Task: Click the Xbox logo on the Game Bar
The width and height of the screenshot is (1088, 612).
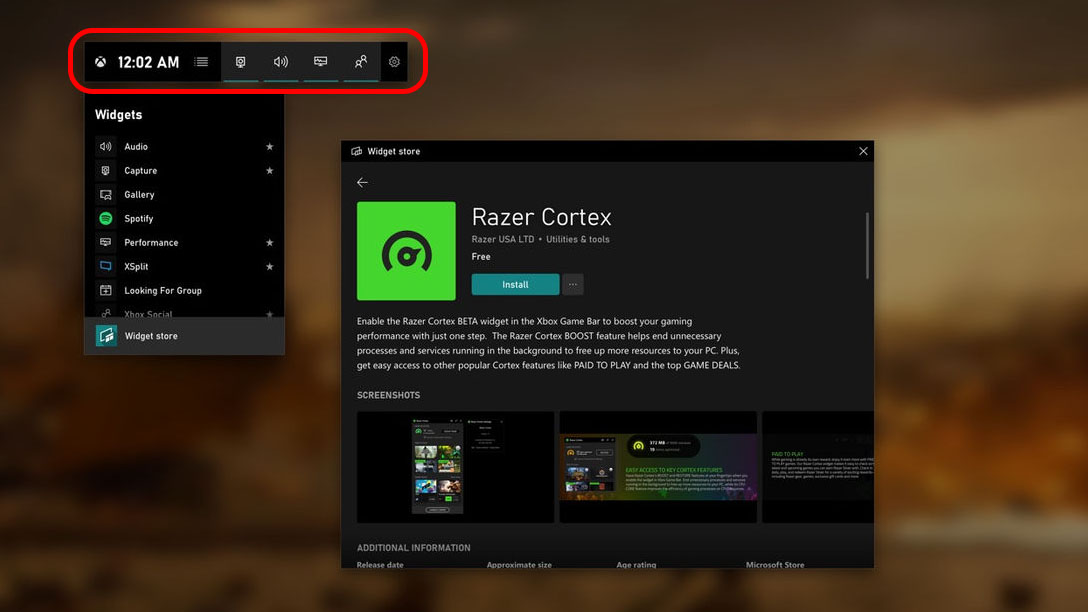Action: tap(100, 61)
